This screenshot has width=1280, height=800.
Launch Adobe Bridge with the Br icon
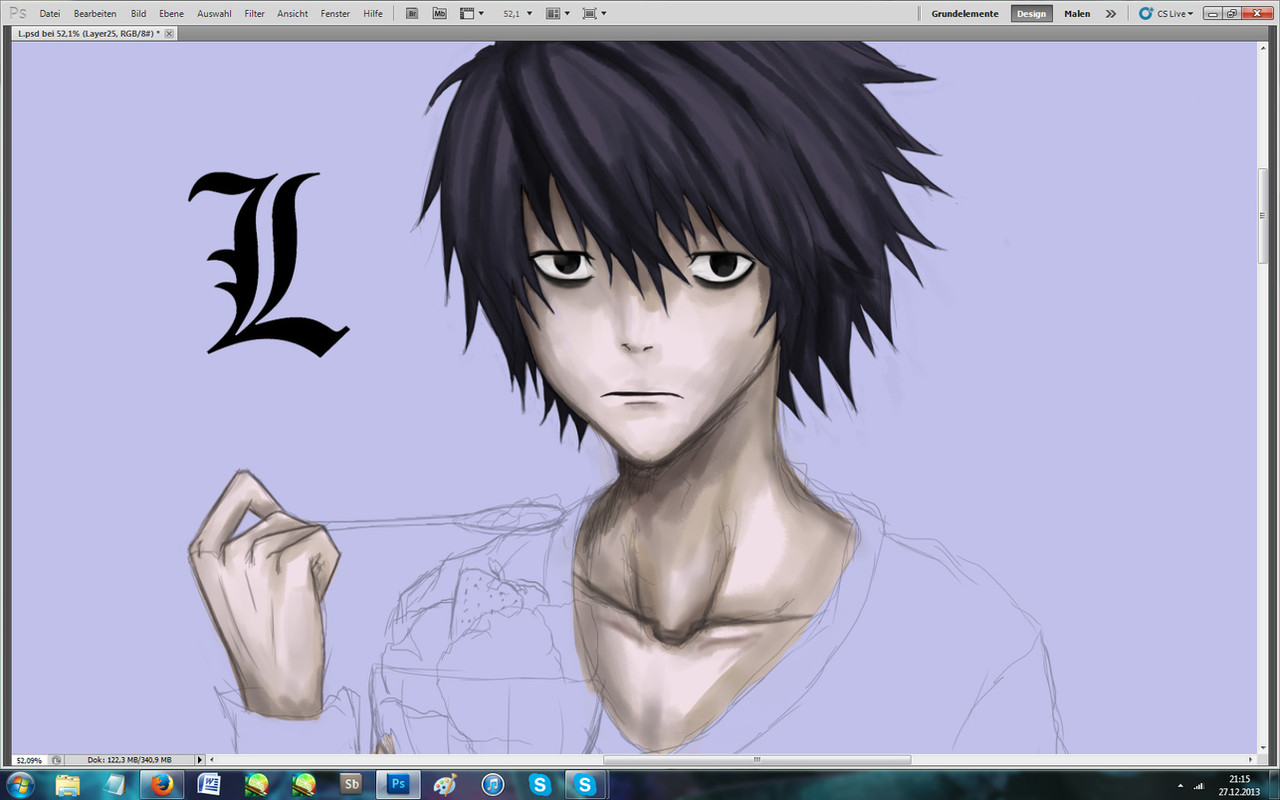[x=413, y=14]
